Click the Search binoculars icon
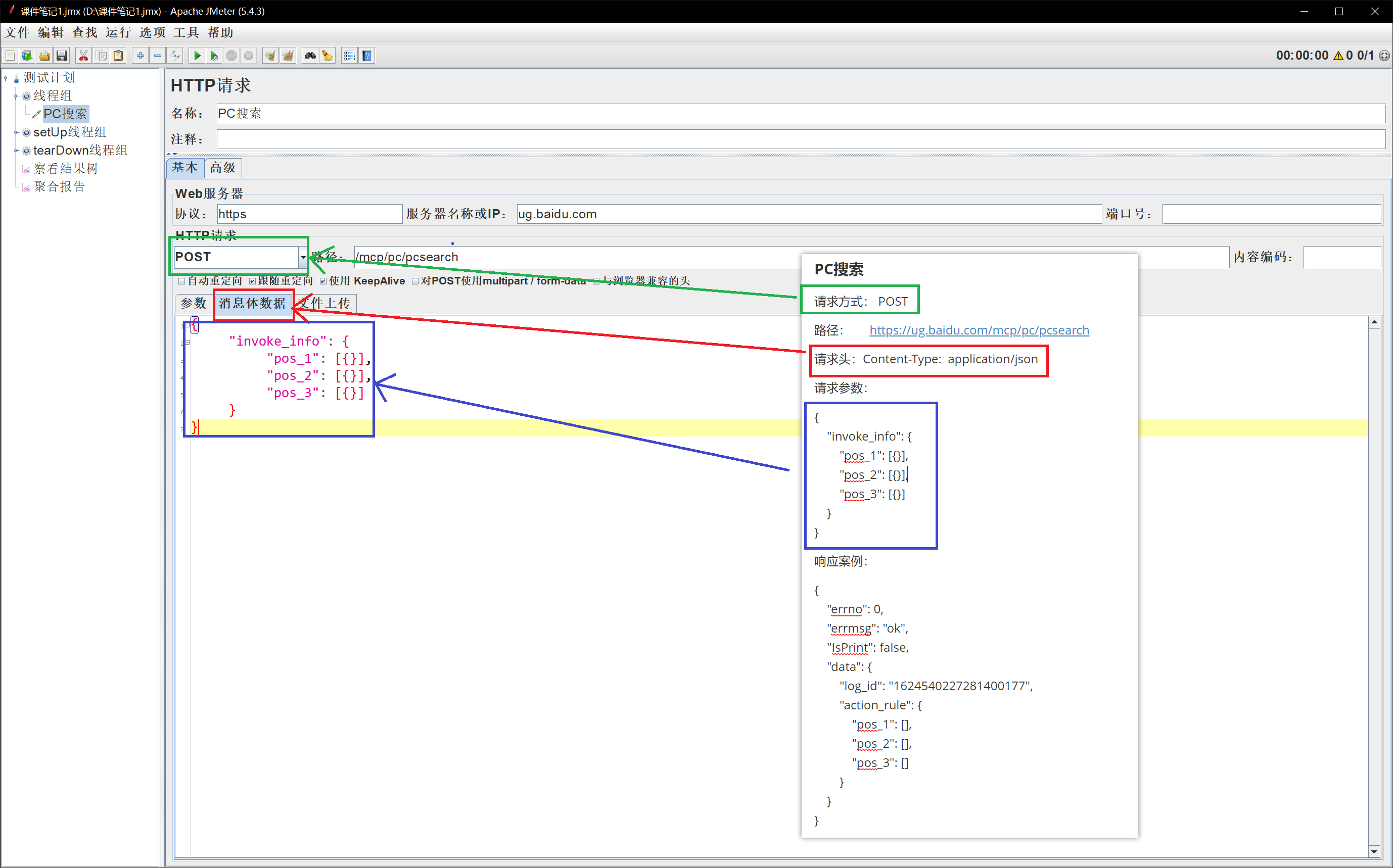Viewport: 1393px width, 868px height. (310, 56)
